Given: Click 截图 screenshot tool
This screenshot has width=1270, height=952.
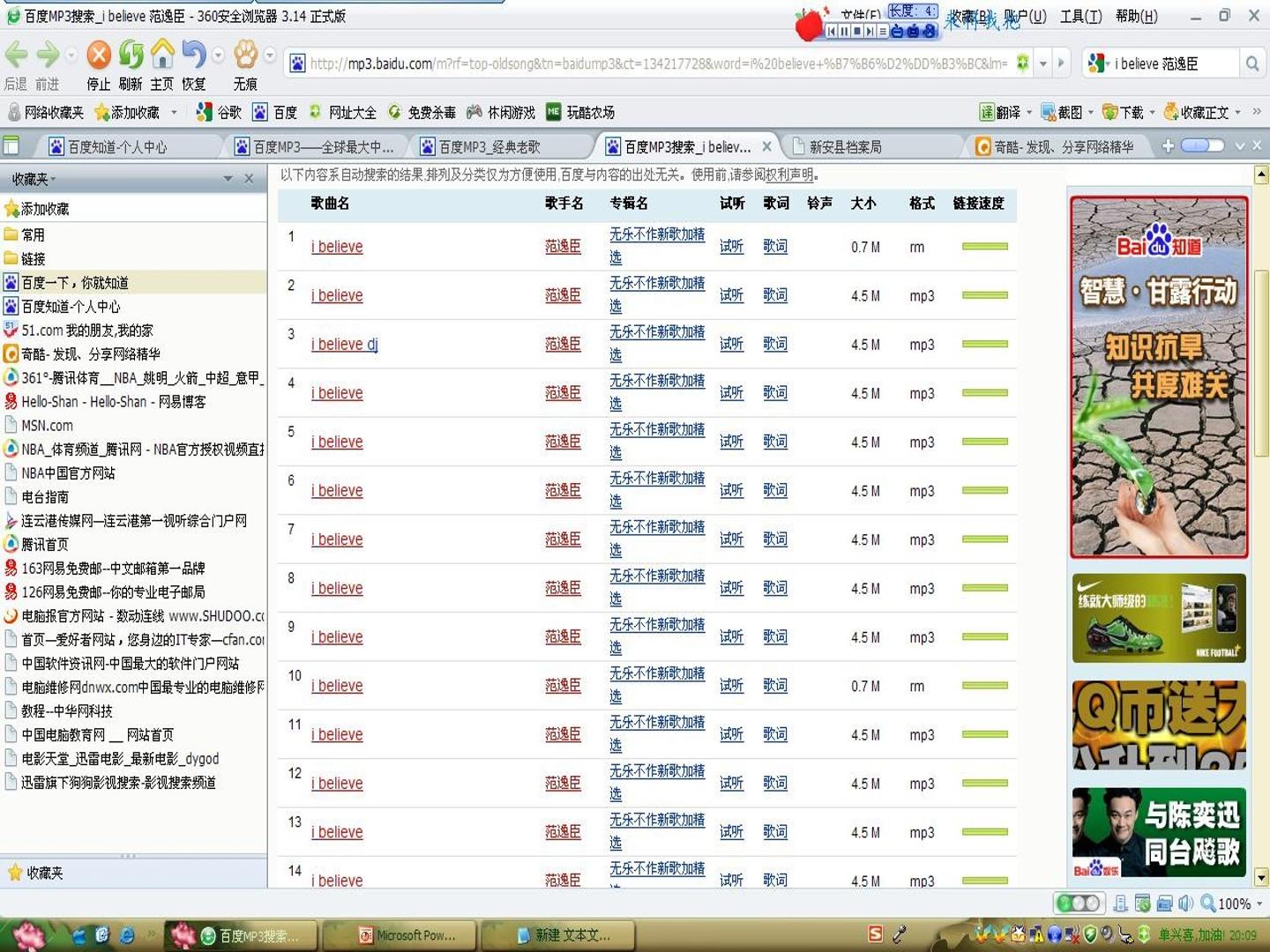Looking at the screenshot, I should click(x=1062, y=112).
